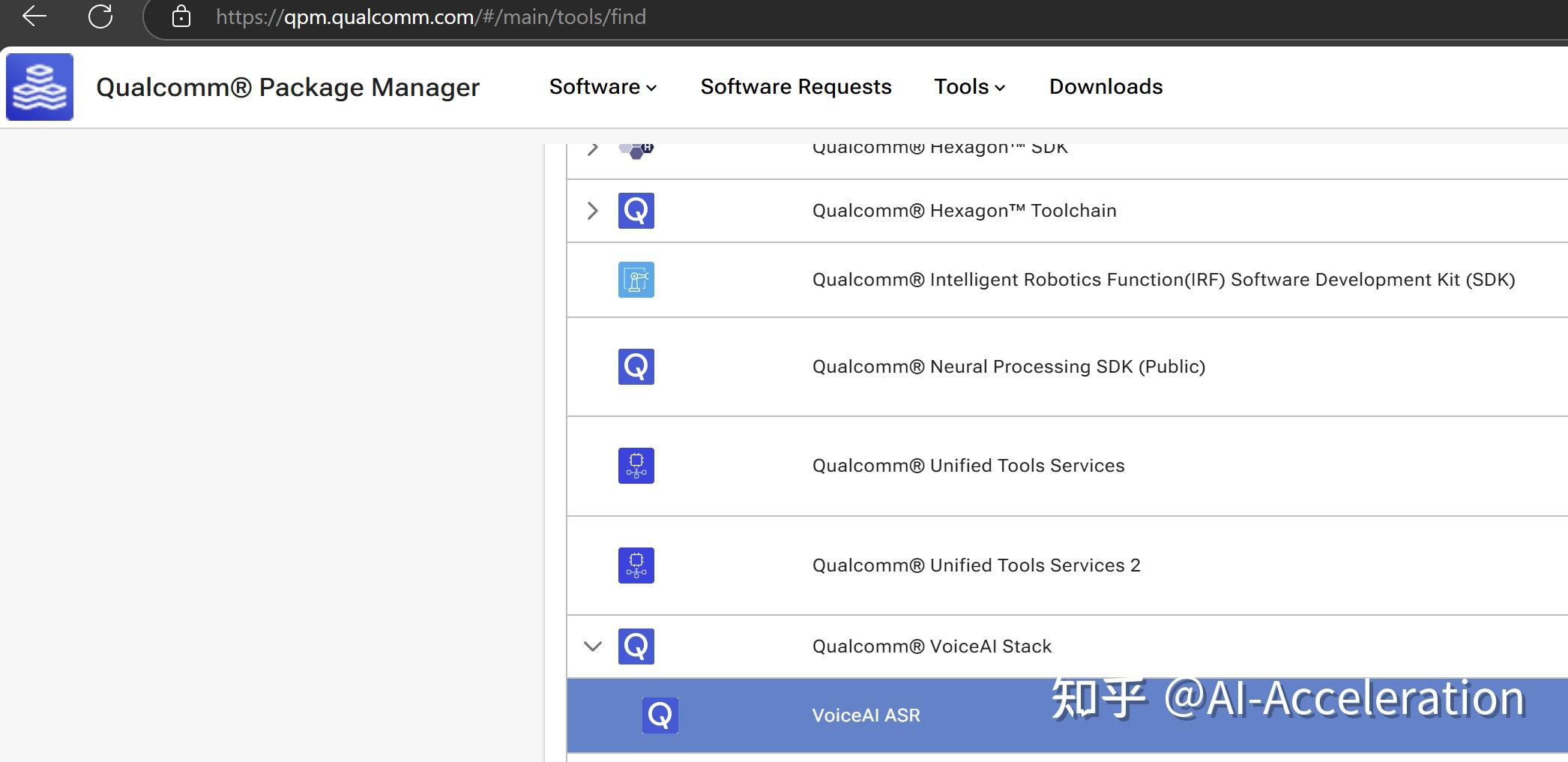Click the Hexagon SDK package icon
The height and width of the screenshot is (762, 1568).
tap(636, 147)
